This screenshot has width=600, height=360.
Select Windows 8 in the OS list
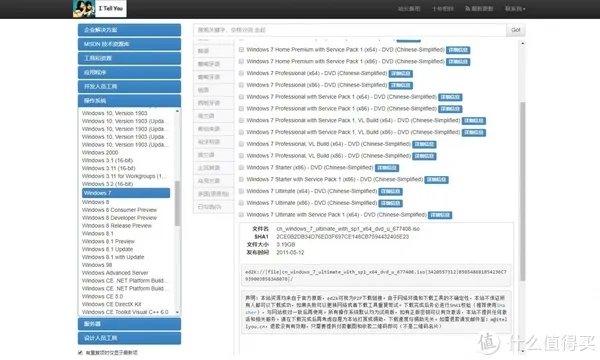tap(95, 202)
